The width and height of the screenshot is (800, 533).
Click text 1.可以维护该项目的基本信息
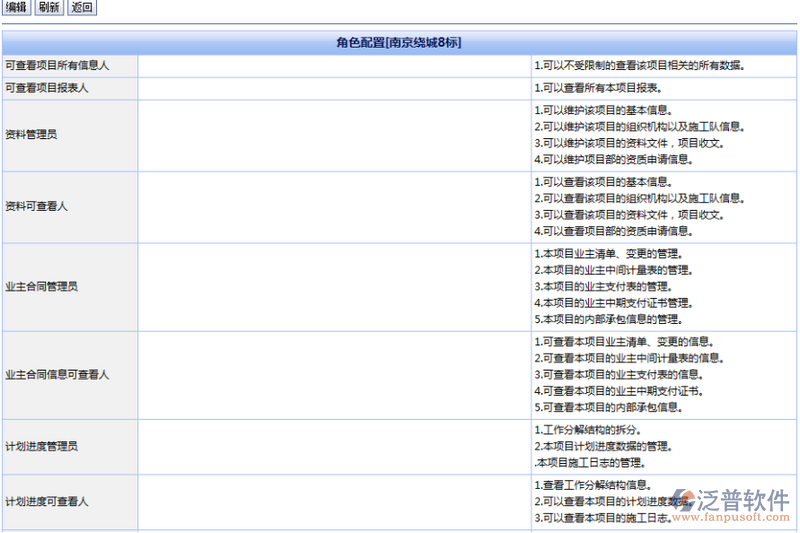(604, 111)
